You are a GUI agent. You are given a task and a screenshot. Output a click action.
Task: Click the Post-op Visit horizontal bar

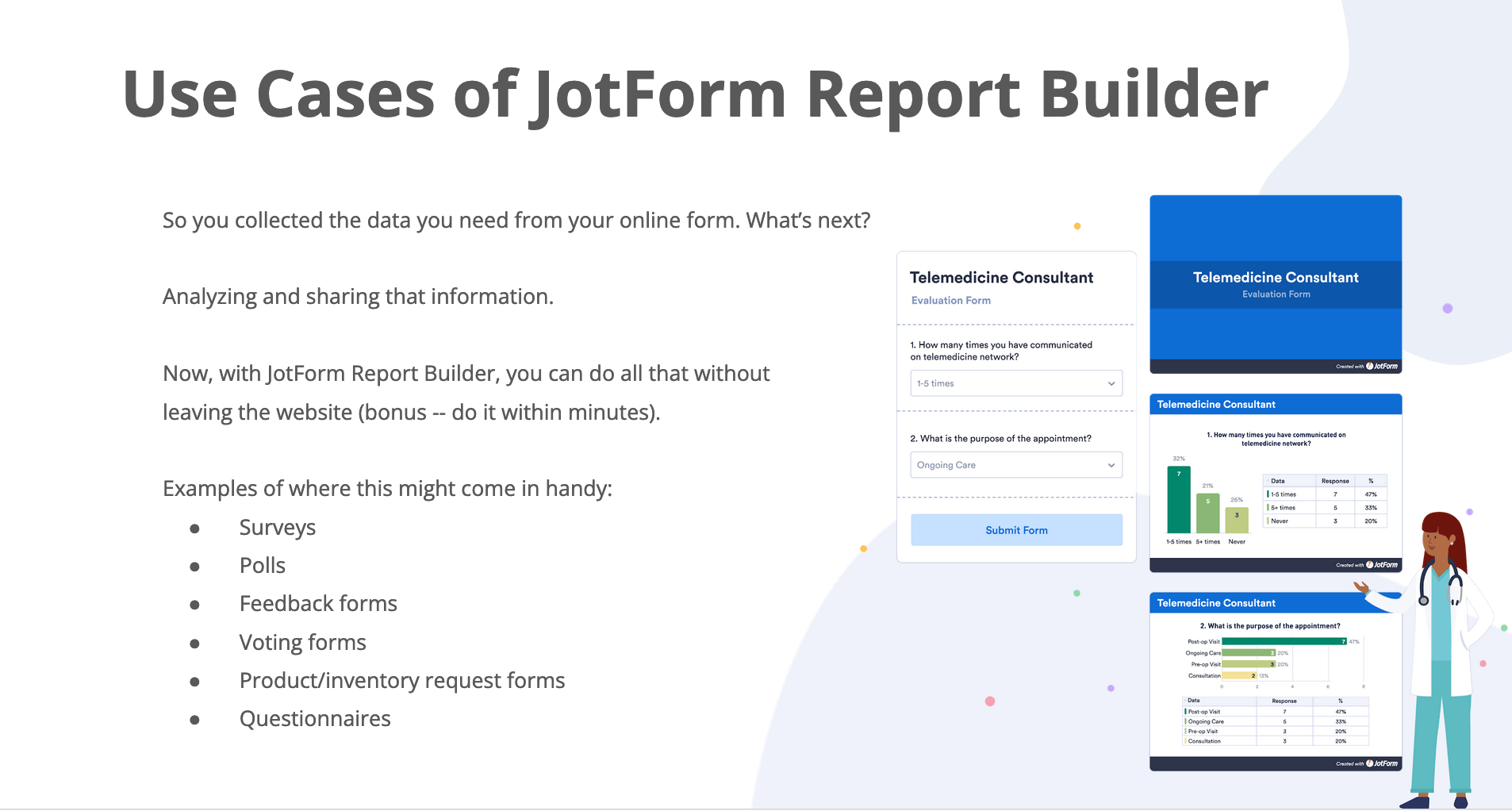[x=1284, y=641]
